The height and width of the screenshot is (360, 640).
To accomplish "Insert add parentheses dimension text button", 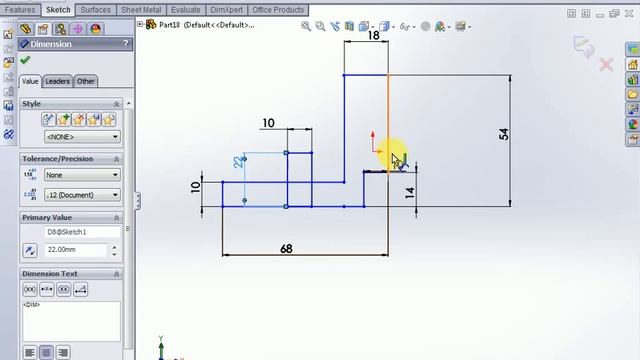I will coord(30,289).
